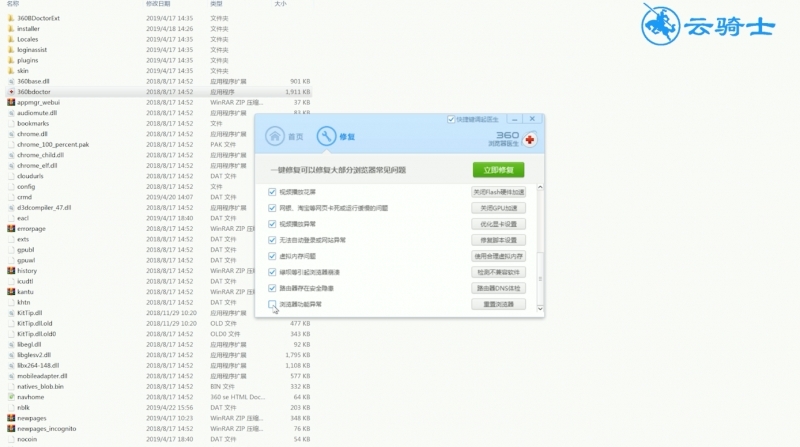
Task: Uncheck the 视频播放异常 checkbox
Action: point(272,224)
